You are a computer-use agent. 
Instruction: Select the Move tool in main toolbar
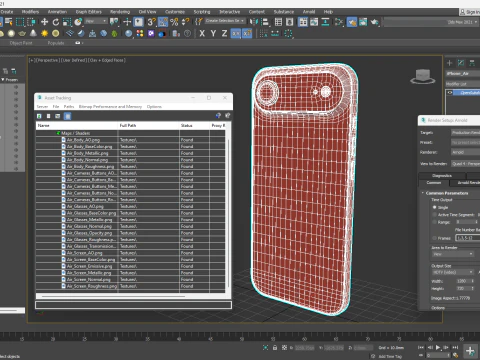click(44, 22)
